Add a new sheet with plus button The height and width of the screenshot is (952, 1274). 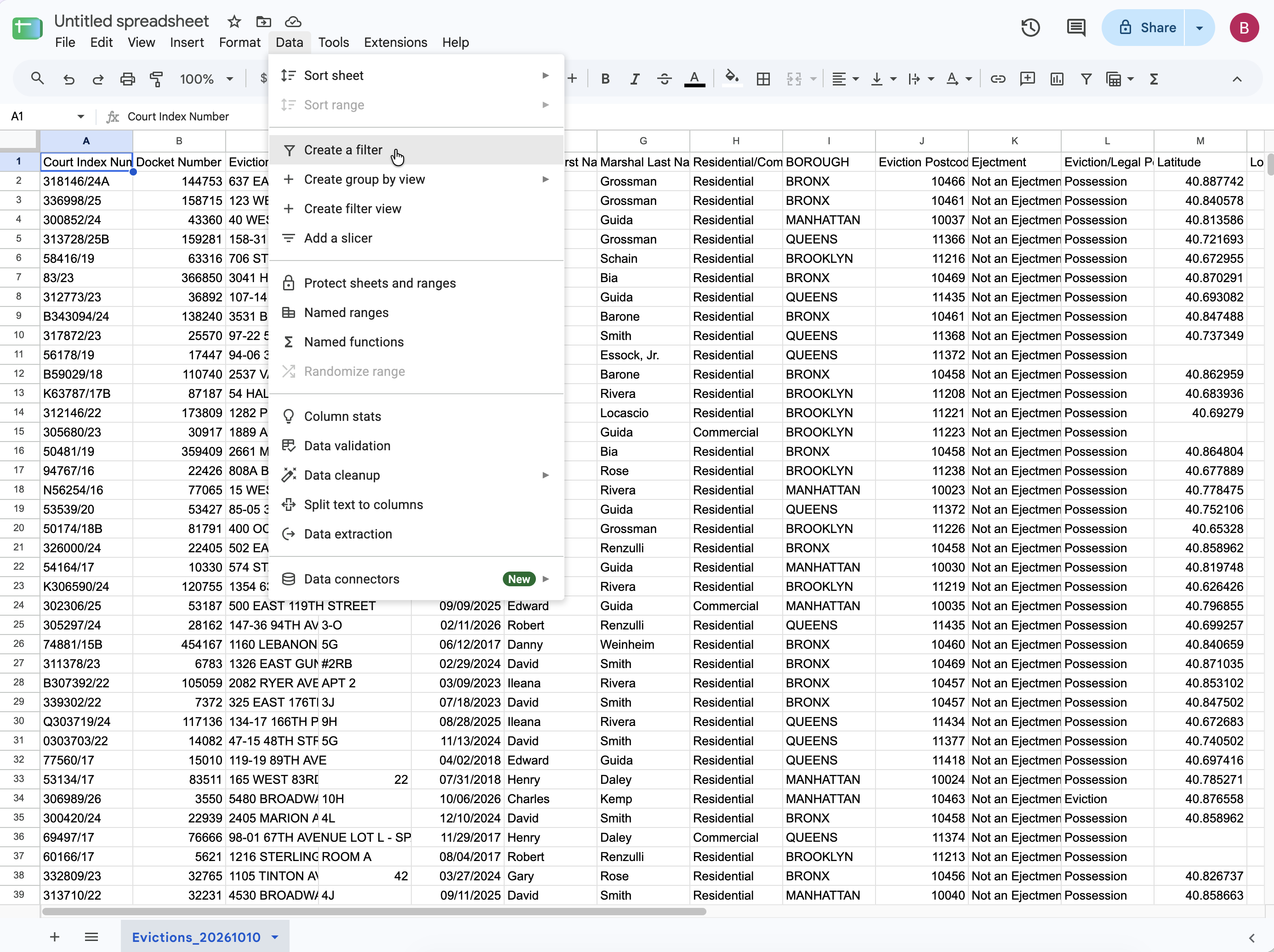tap(55, 937)
